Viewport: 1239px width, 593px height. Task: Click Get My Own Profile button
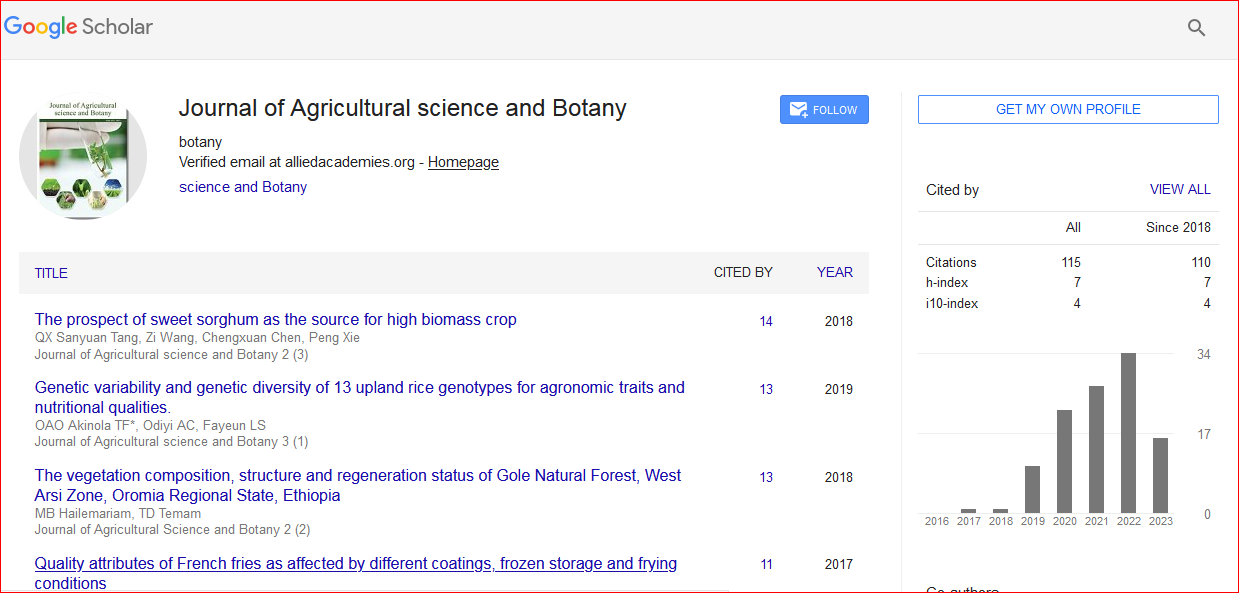1067,110
